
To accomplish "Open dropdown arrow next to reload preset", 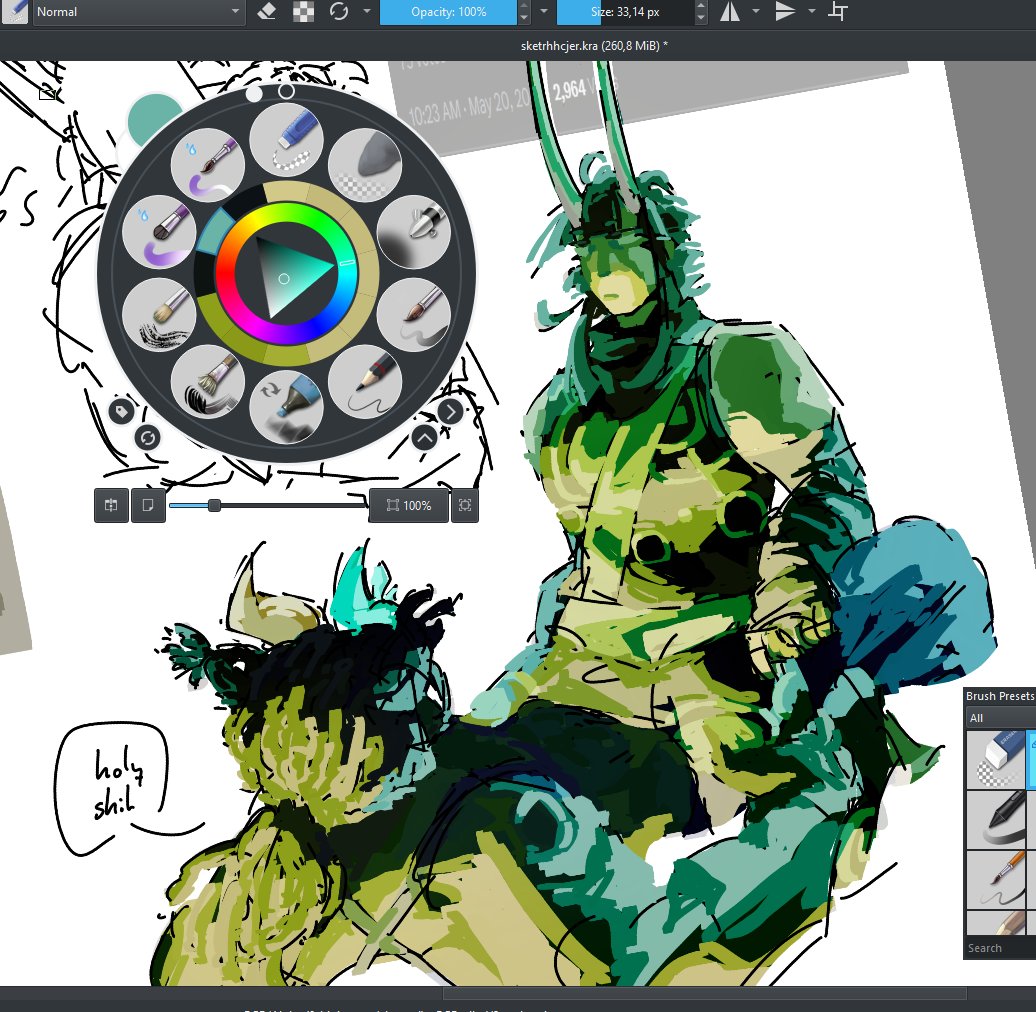I will pos(367,11).
